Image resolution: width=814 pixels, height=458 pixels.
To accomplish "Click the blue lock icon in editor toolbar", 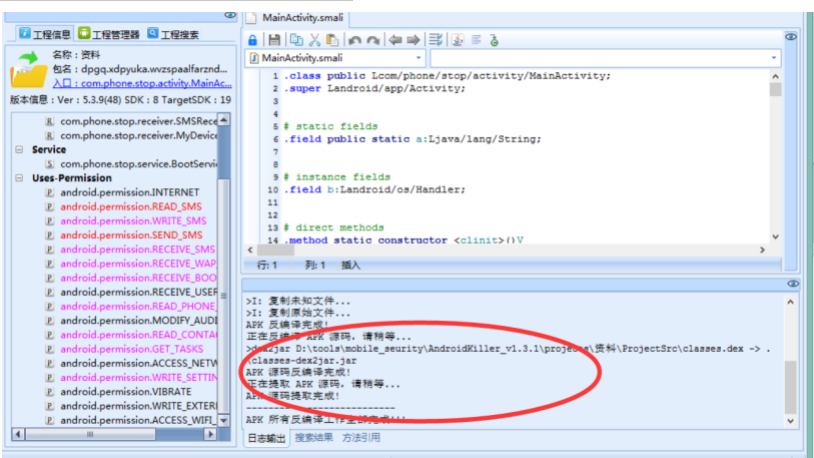I will 252,40.
